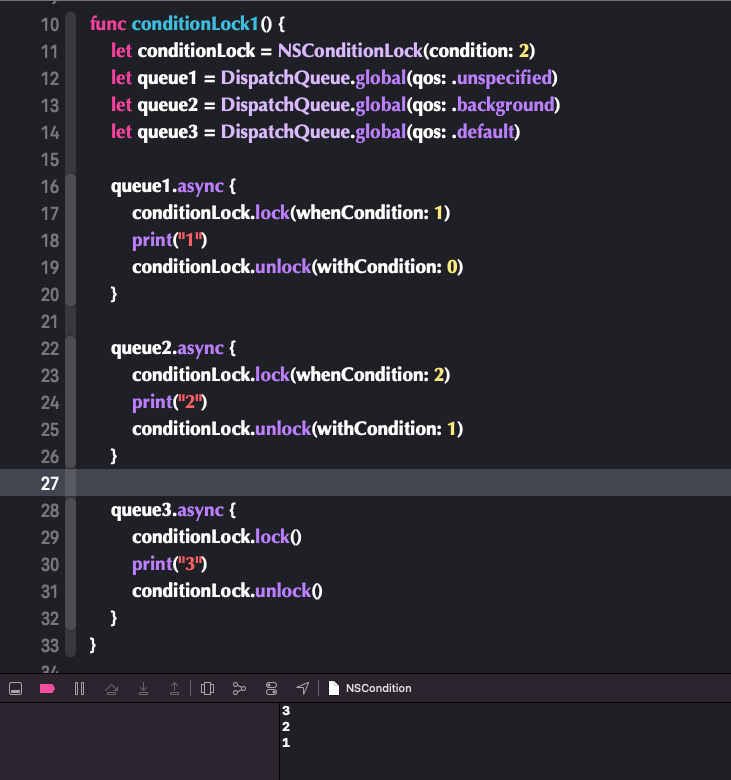Click .default qos value on line 14
Image resolution: width=731 pixels, height=780 pixels.
483,131
